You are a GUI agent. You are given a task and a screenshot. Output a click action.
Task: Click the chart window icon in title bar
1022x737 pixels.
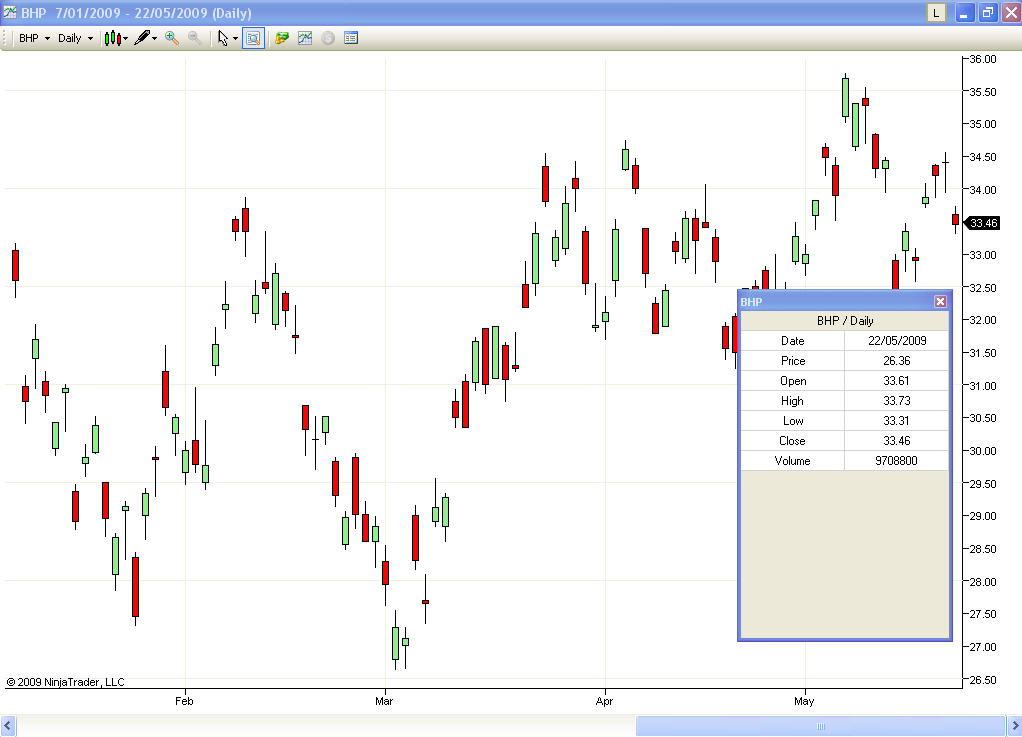[10, 12]
